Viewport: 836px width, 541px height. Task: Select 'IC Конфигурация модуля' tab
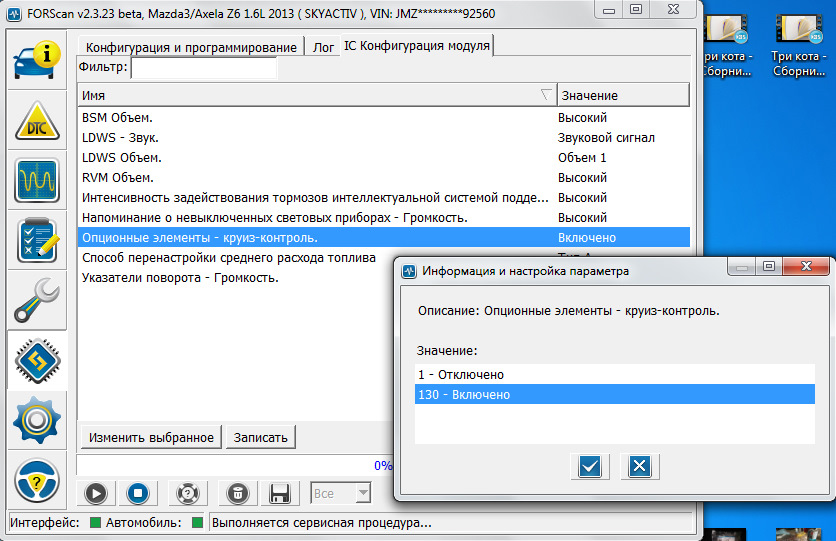[416, 46]
